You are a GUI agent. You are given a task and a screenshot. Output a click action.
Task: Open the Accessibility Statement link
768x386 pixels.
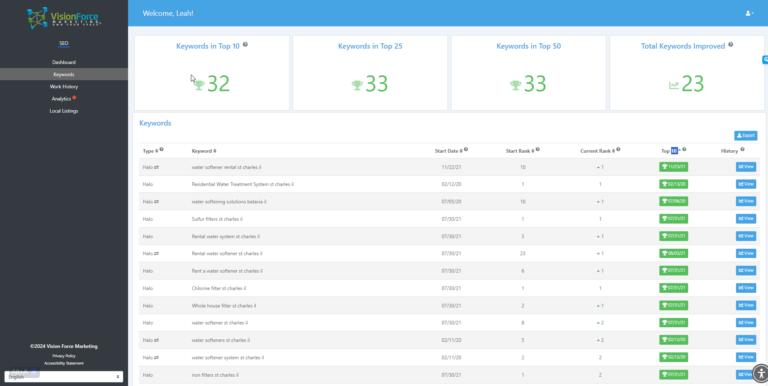tap(64, 363)
